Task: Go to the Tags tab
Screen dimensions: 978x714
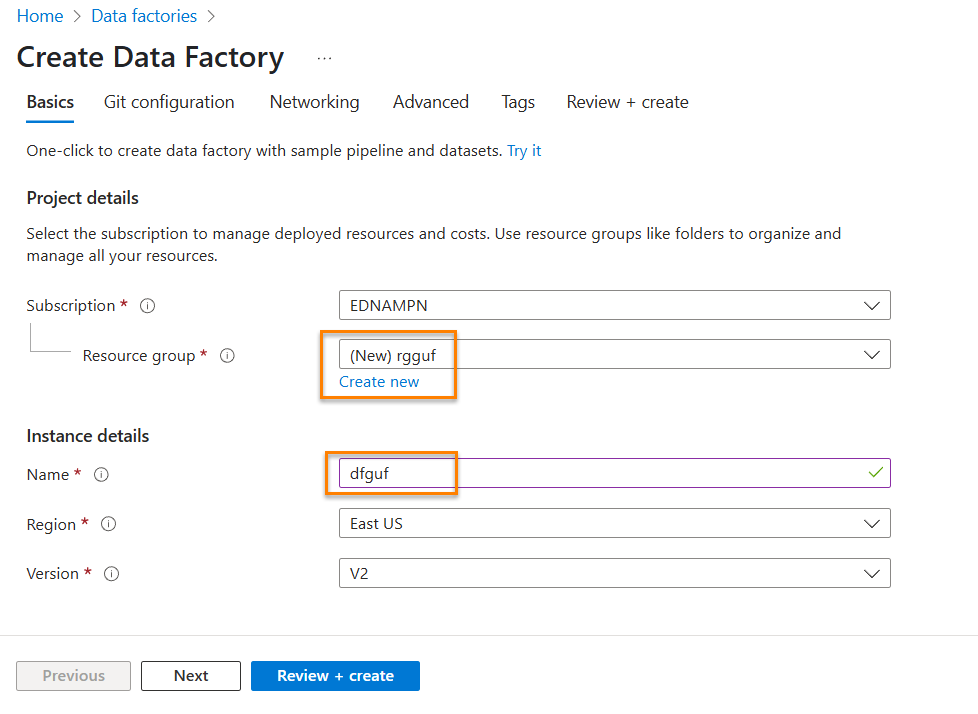Action: (x=518, y=102)
